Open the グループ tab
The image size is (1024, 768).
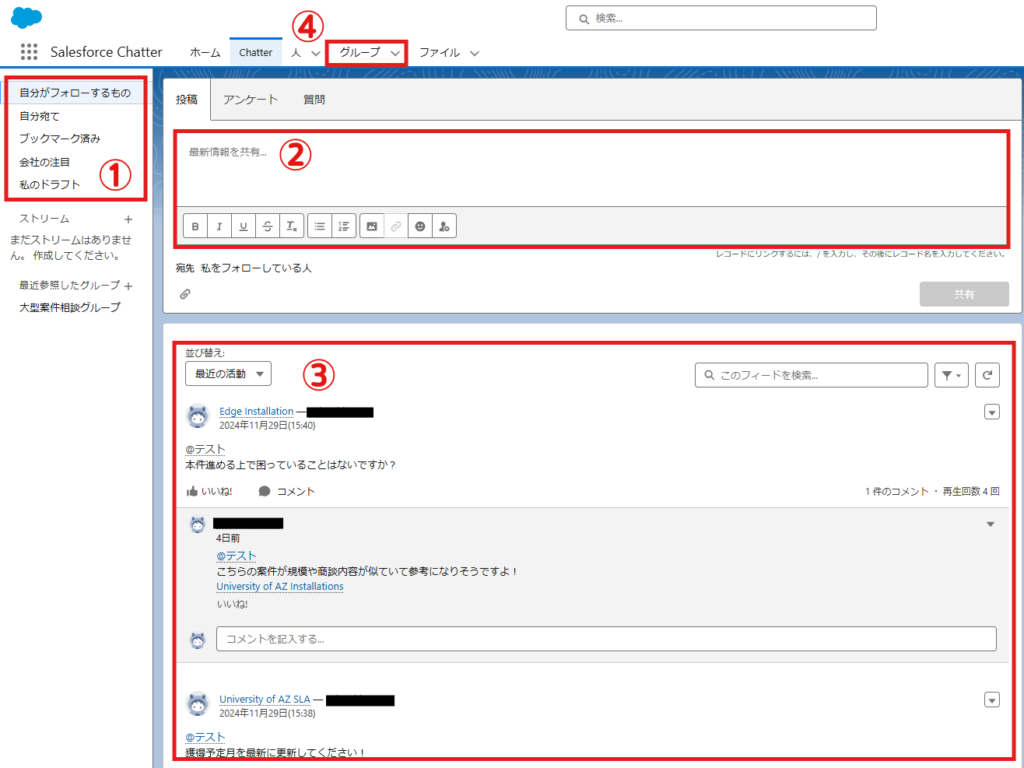360,52
